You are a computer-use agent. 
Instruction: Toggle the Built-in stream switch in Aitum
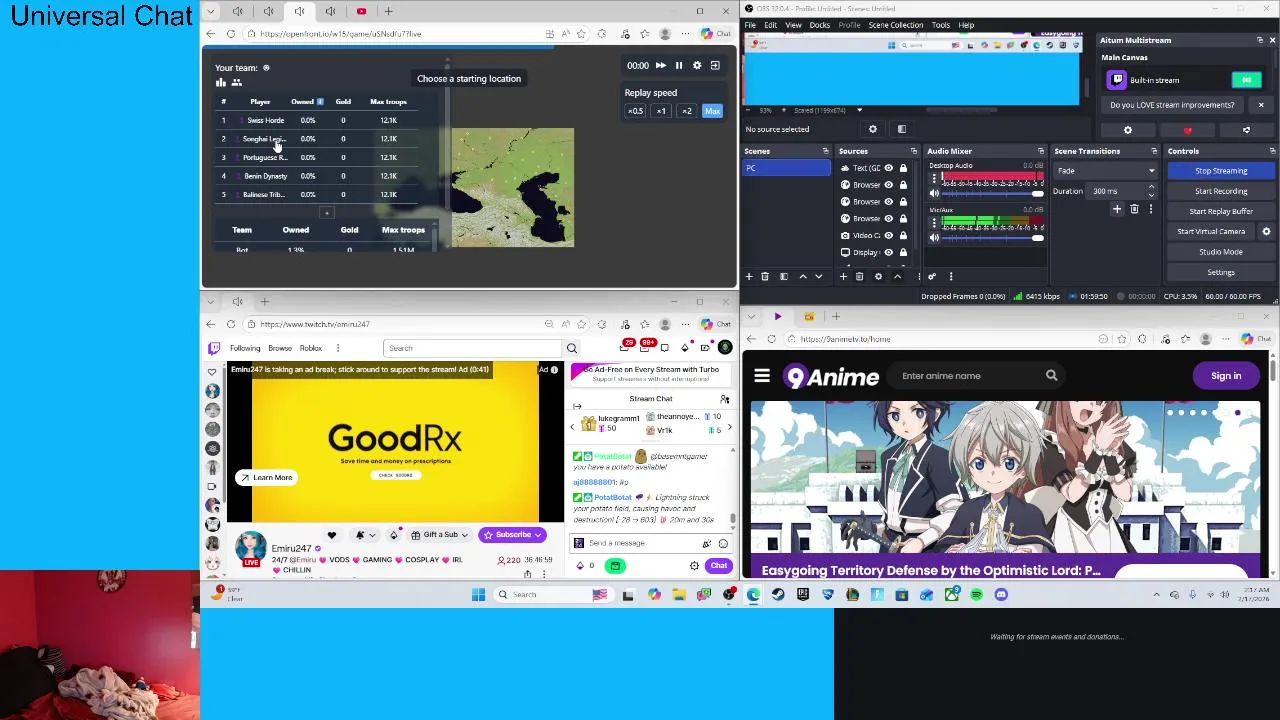pos(1246,80)
